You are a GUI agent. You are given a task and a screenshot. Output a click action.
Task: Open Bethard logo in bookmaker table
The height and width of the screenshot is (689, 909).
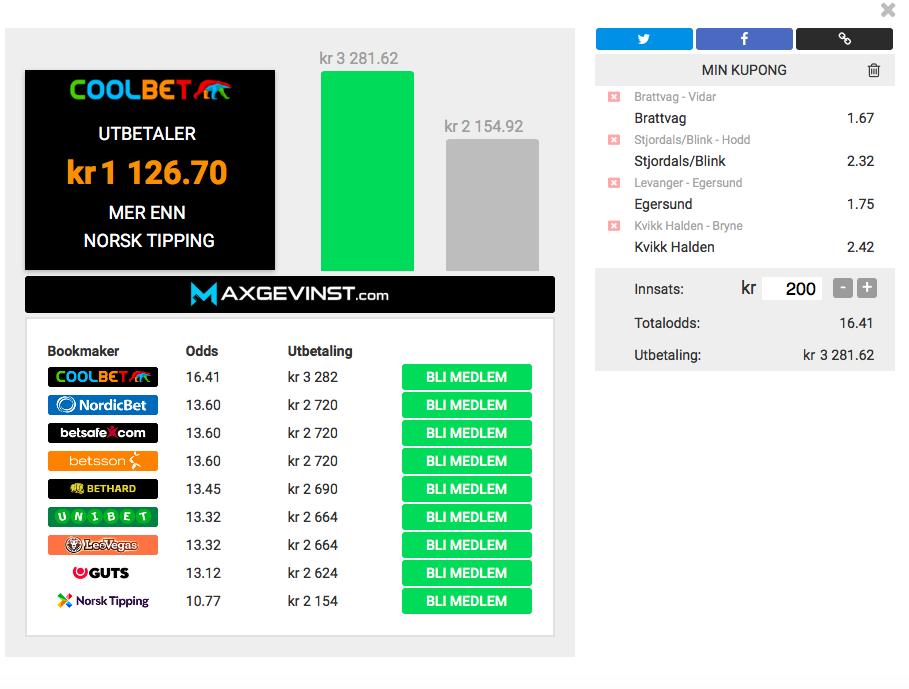click(103, 489)
